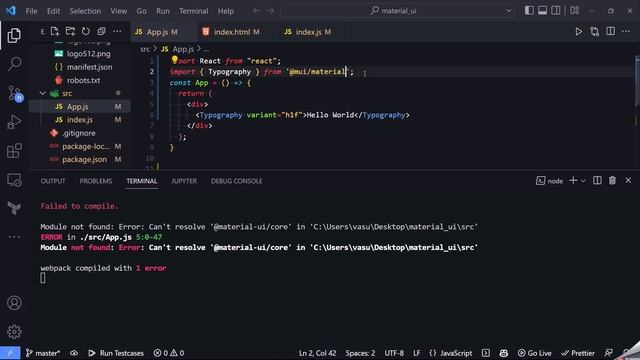This screenshot has width=640, height=360.
Task: Expand the breadcrumb ellipsis after App.js
Action: click(x=206, y=49)
